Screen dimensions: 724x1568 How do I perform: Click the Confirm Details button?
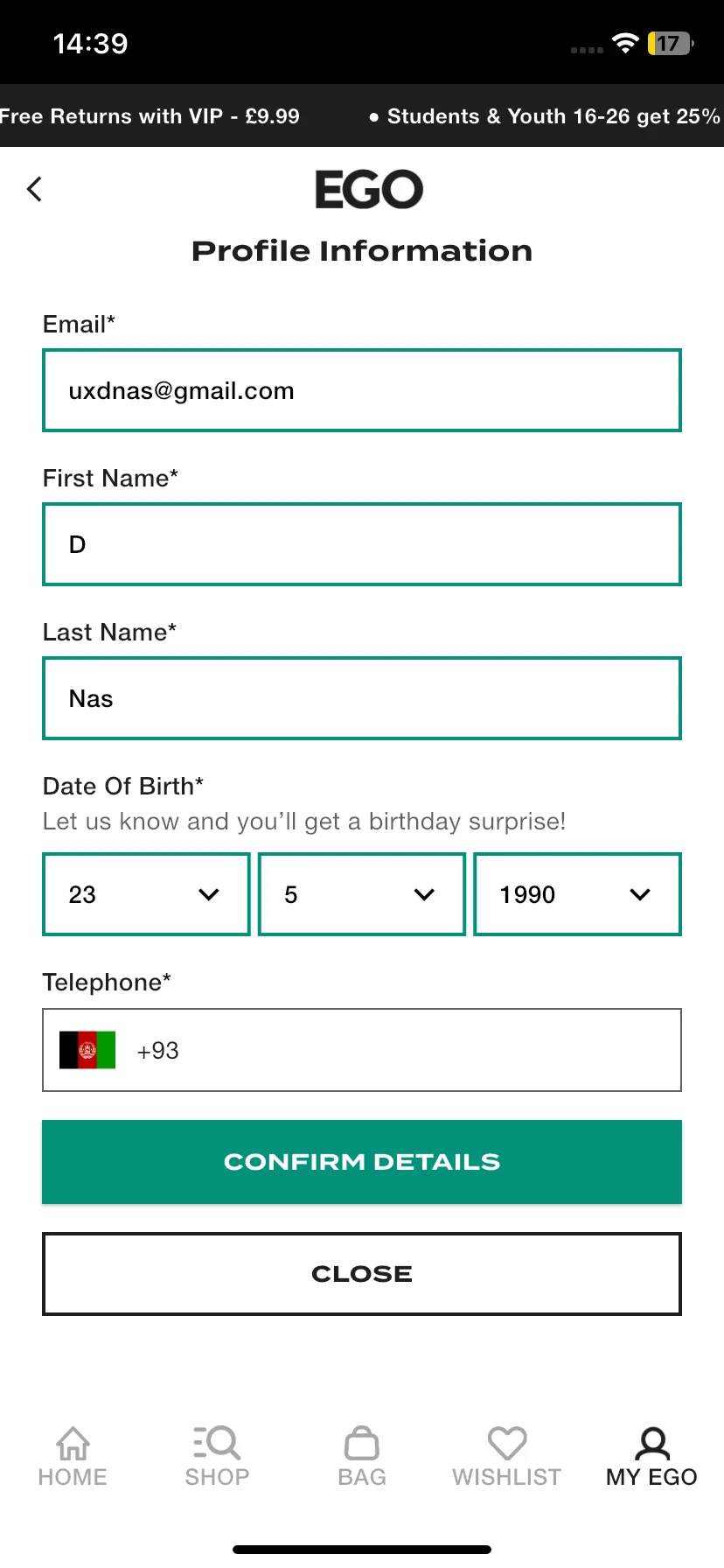coord(362,1162)
